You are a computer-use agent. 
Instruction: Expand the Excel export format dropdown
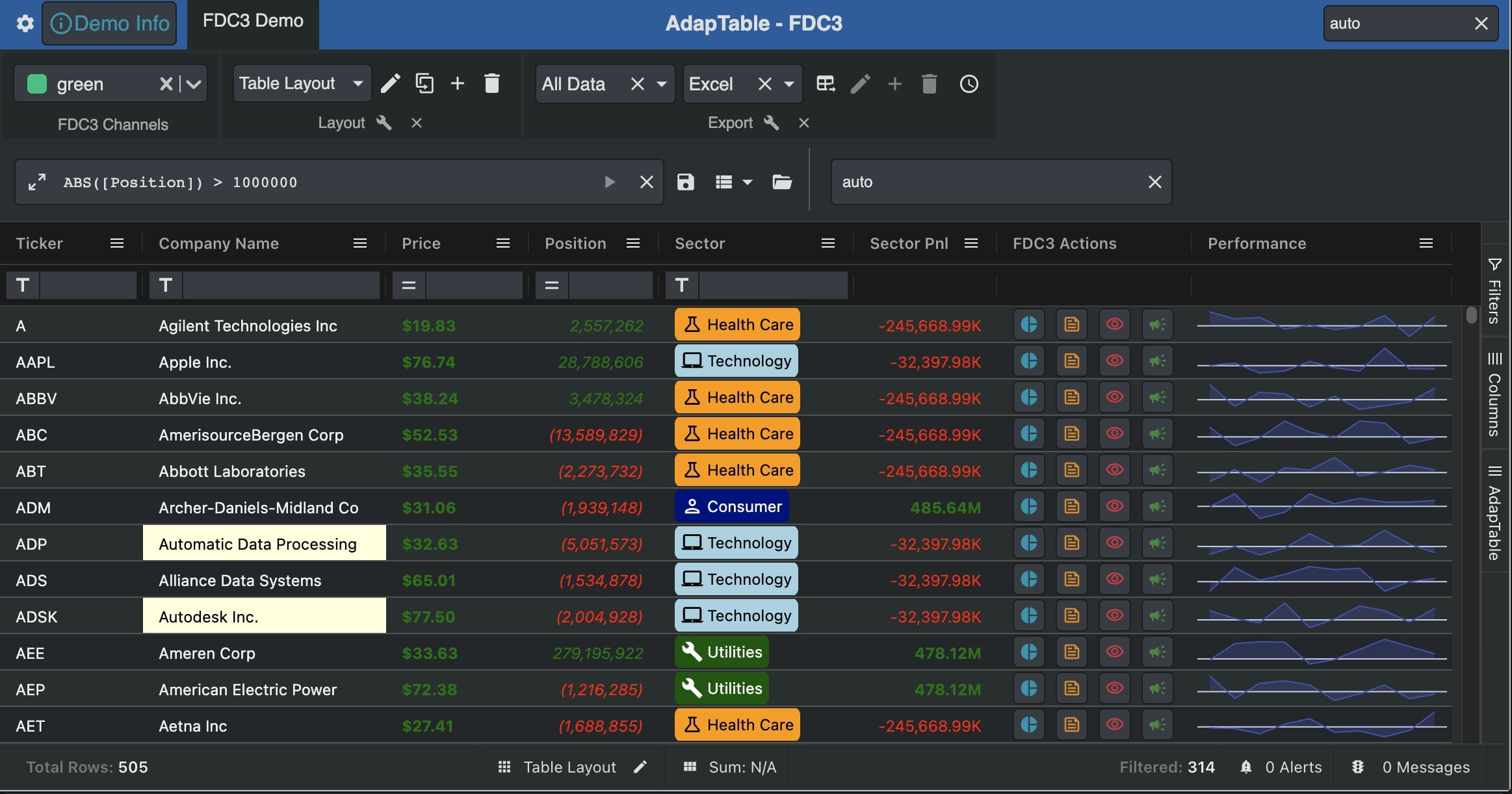[789, 84]
